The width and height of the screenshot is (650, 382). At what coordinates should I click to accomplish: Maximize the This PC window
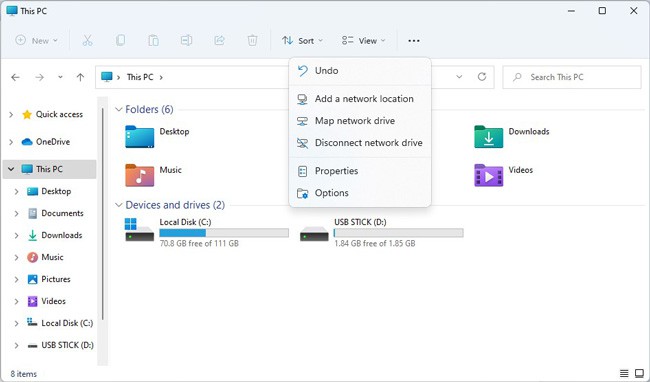pos(602,11)
